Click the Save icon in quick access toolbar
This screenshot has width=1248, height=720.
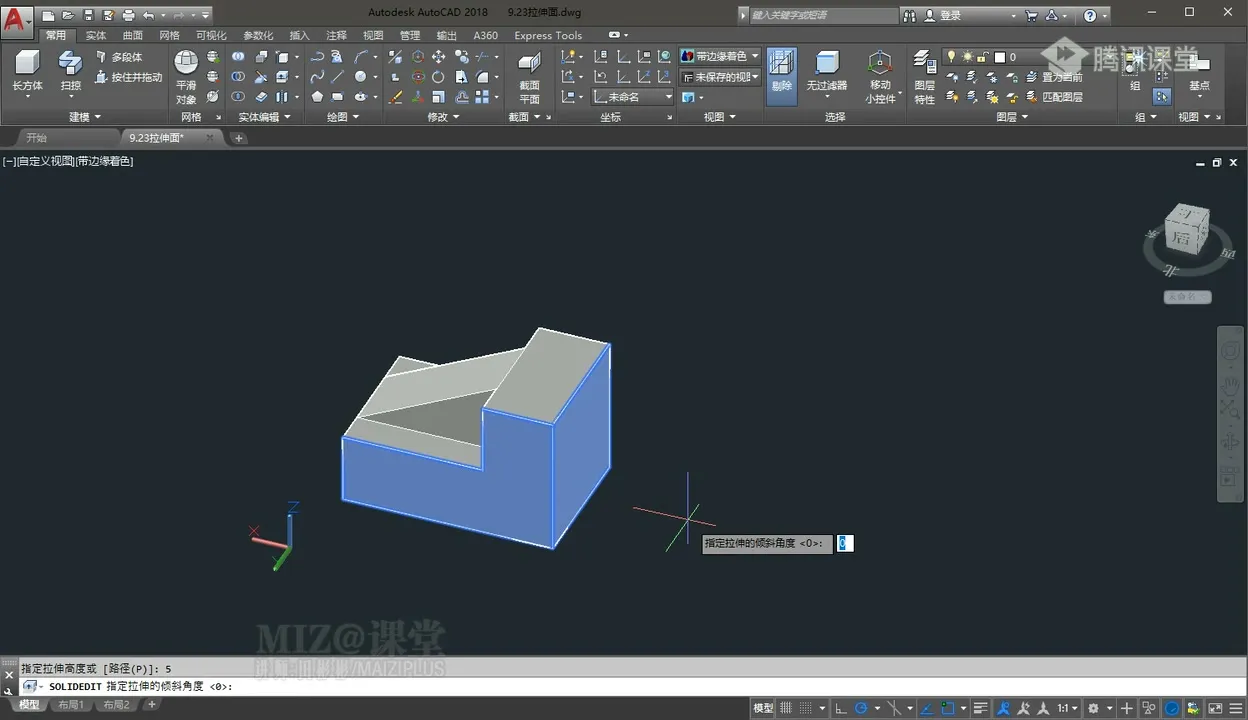[x=88, y=15]
